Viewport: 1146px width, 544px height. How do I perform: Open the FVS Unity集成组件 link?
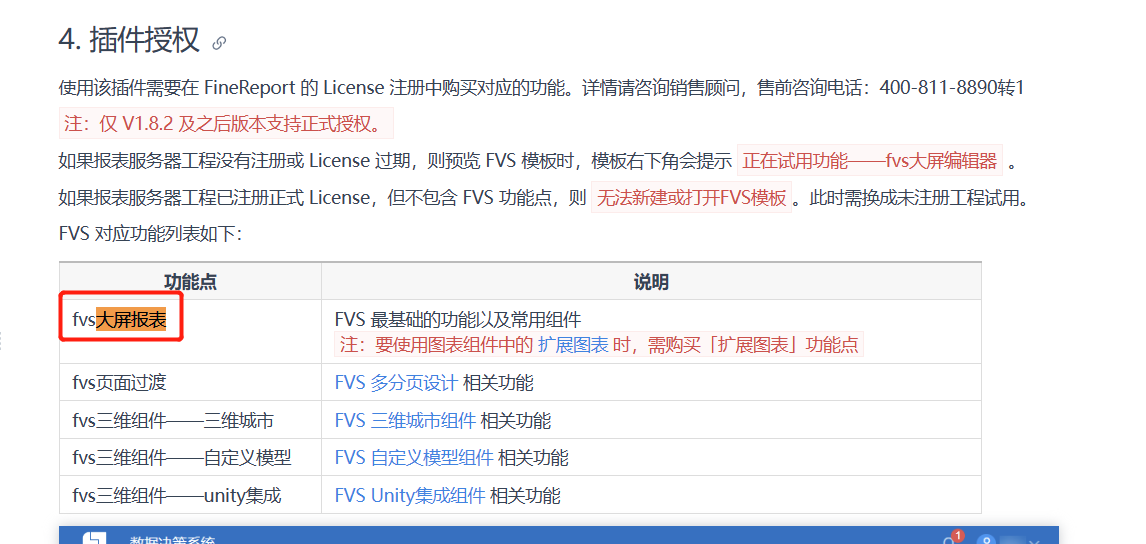[410, 496]
